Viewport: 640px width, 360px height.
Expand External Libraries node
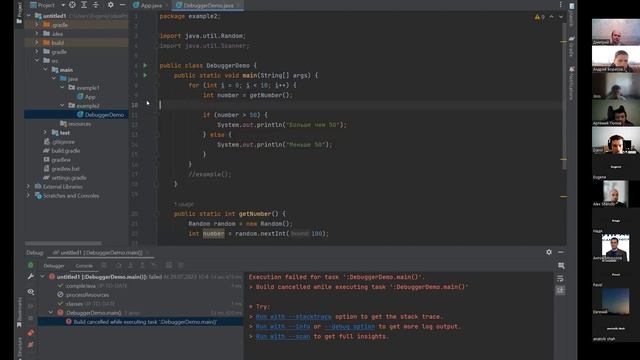[29, 187]
